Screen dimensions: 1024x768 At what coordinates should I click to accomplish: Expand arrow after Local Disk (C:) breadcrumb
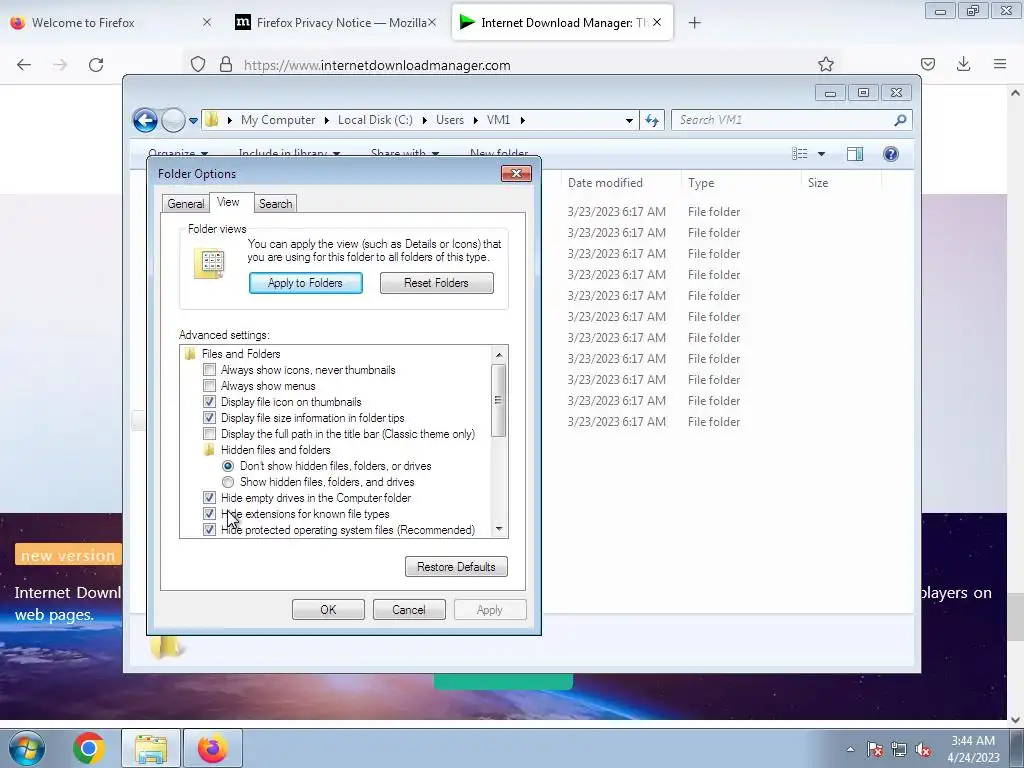click(x=424, y=120)
